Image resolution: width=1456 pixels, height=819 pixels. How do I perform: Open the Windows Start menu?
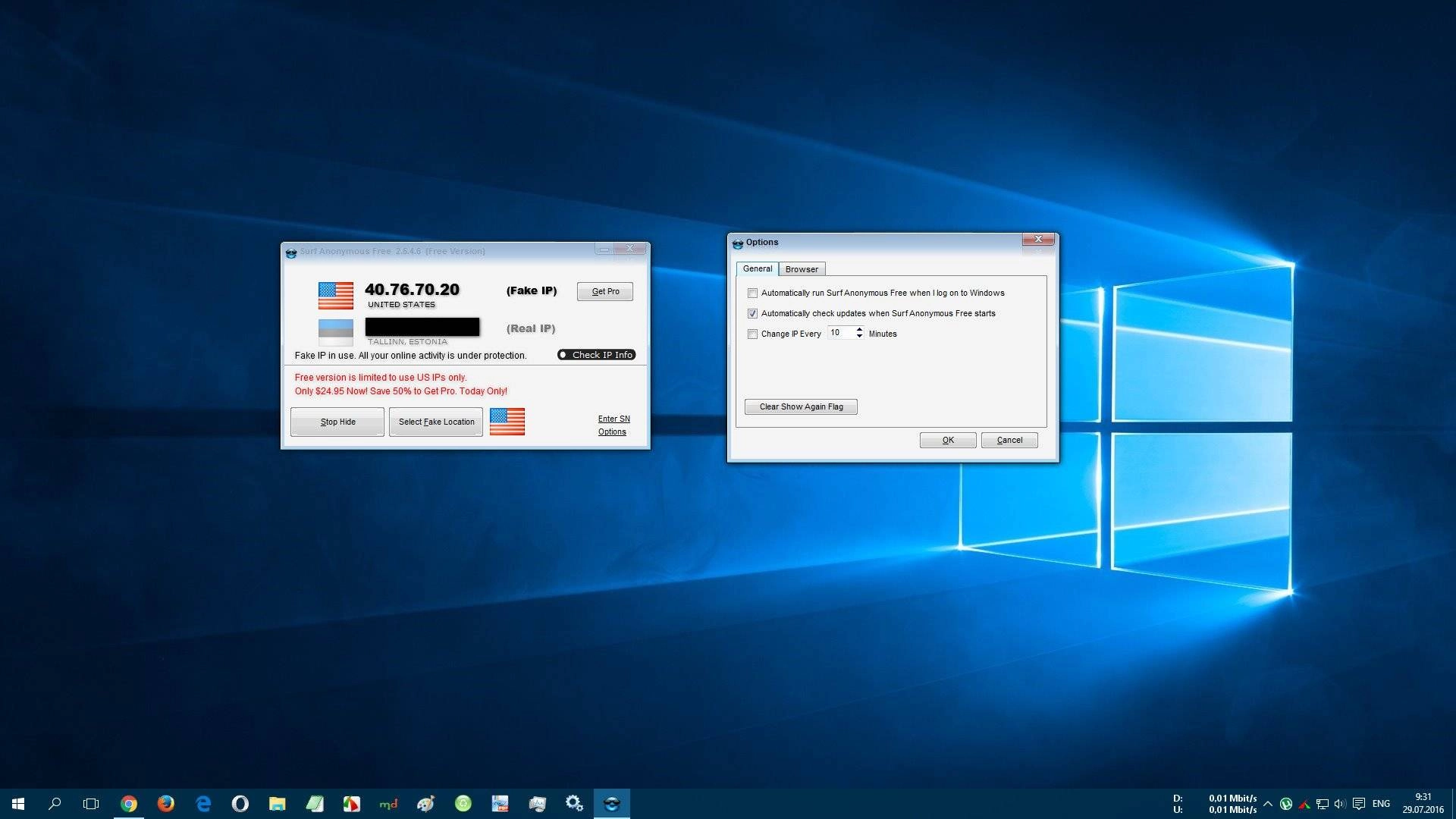(x=18, y=804)
